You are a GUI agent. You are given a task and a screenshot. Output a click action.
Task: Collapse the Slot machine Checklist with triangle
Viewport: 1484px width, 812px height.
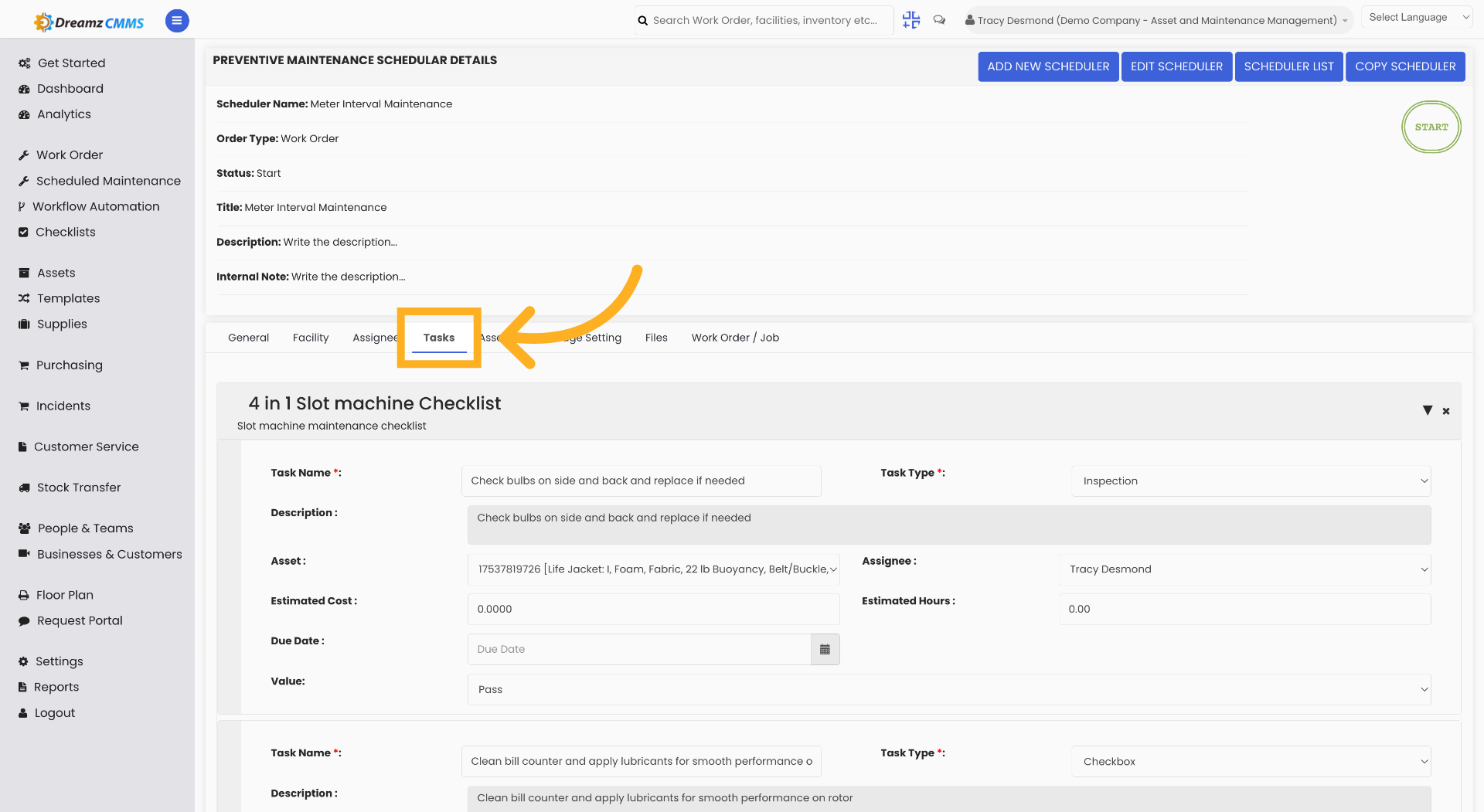click(x=1428, y=410)
